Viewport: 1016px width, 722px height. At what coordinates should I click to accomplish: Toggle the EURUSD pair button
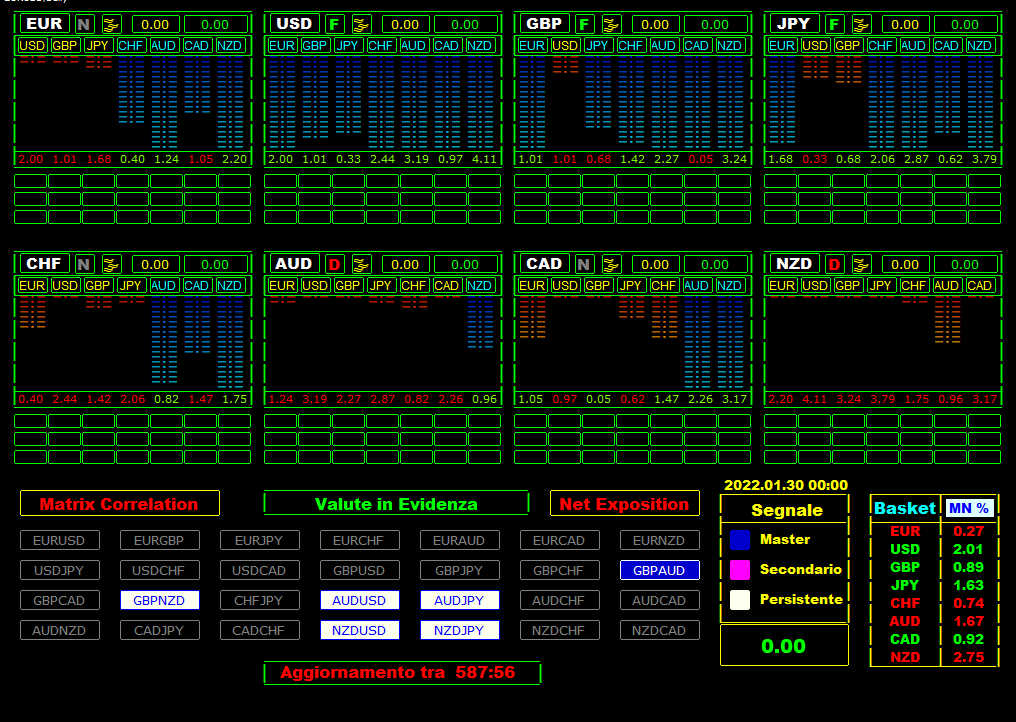point(60,541)
